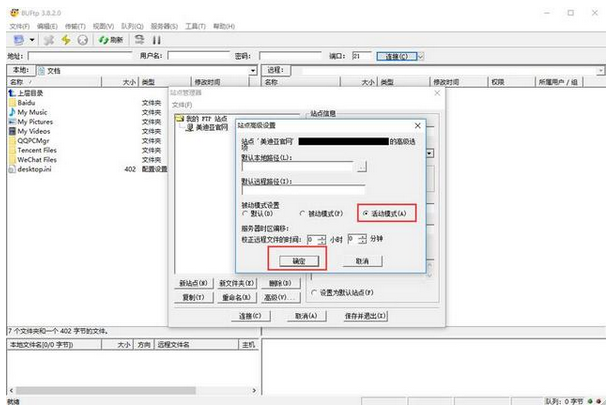Viewport: 610px width, 412px height.
Task: Click the pause bars toolbar icon
Action: coord(157,40)
